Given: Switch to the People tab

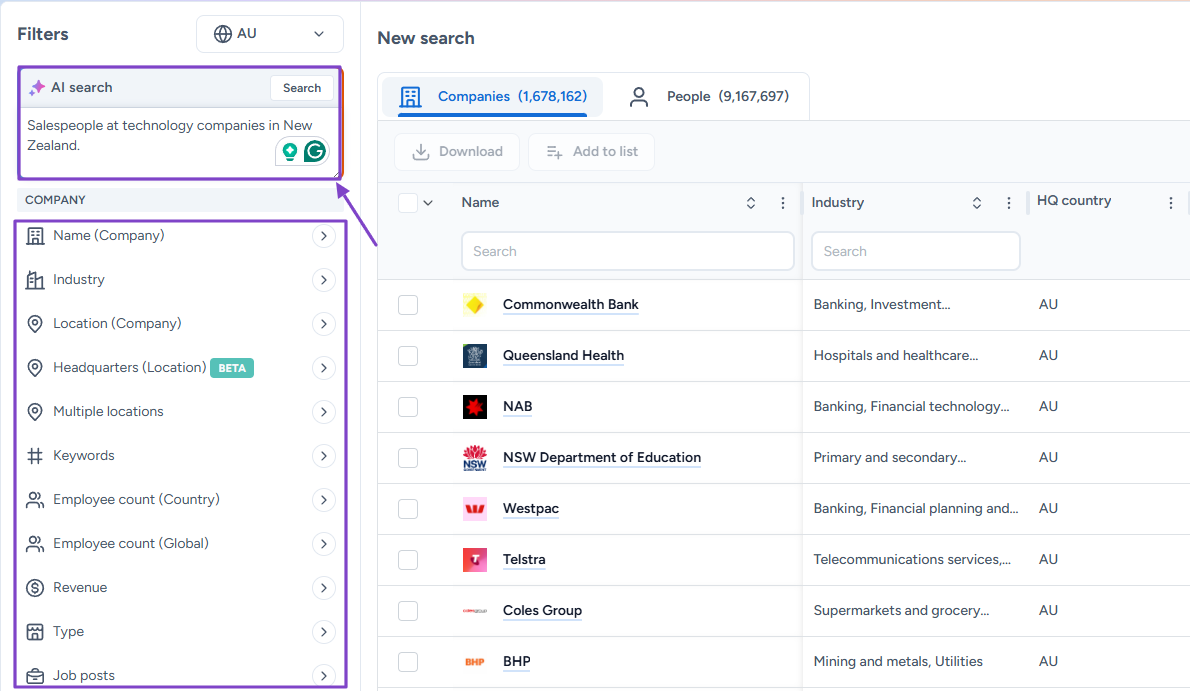Looking at the screenshot, I should (708, 97).
